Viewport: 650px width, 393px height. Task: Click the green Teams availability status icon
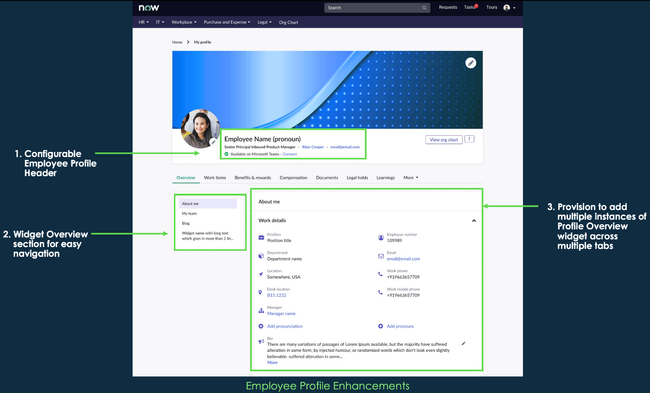pos(226,154)
